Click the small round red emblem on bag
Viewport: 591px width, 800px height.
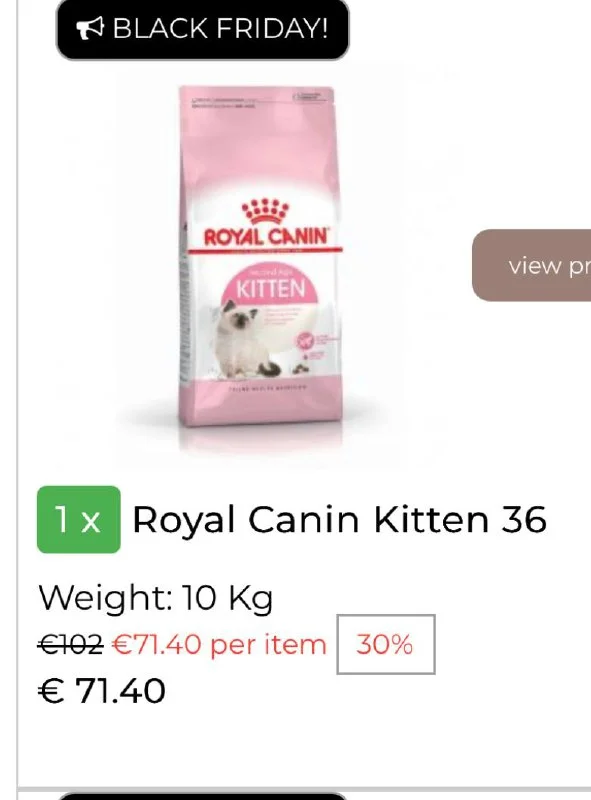pyautogui.click(x=305, y=340)
